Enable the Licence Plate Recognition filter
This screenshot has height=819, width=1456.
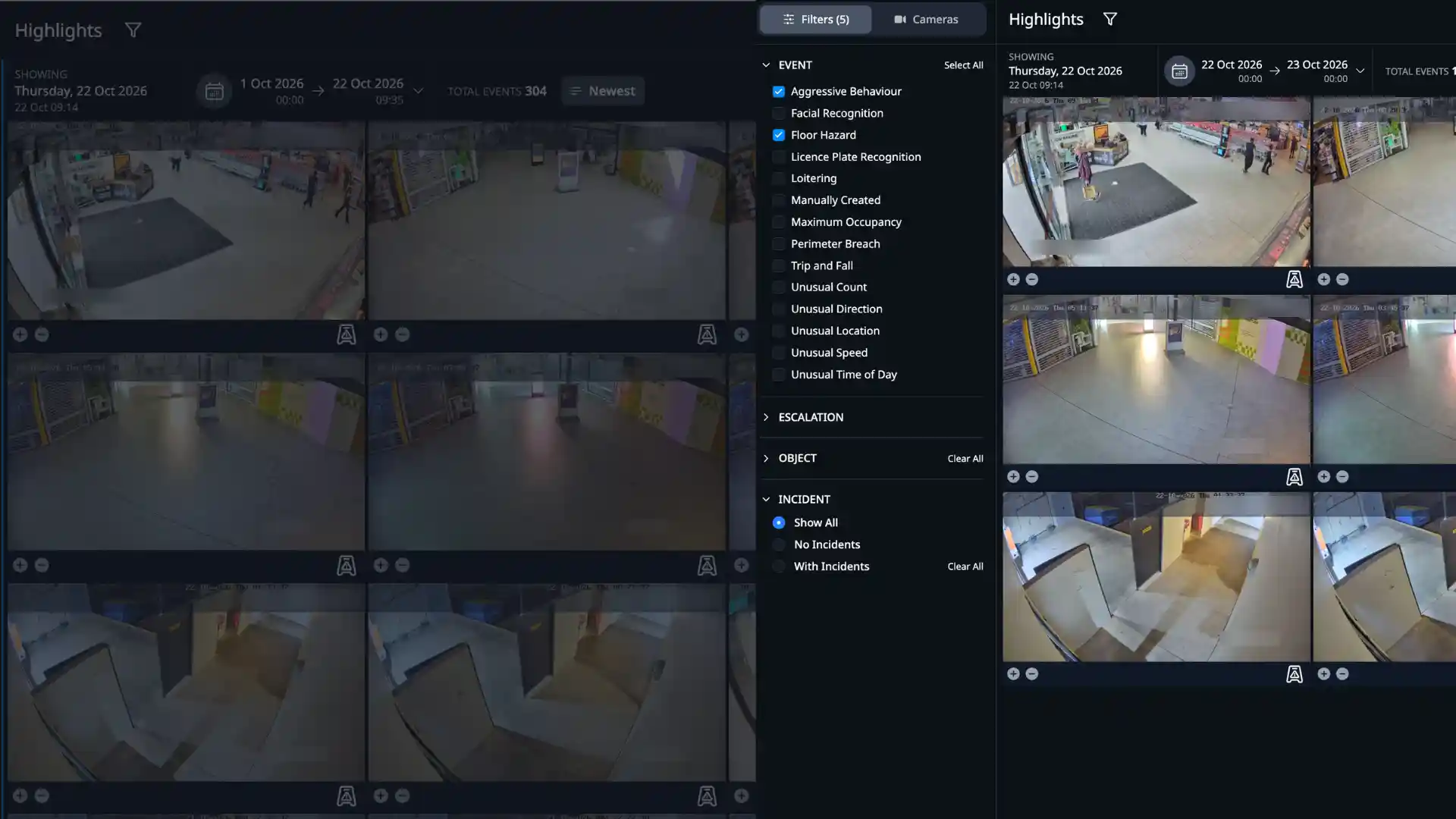pyautogui.click(x=778, y=157)
